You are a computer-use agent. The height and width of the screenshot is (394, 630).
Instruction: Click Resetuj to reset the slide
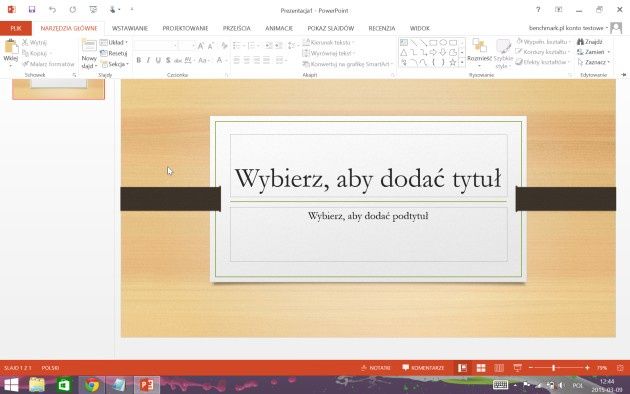tap(114, 53)
